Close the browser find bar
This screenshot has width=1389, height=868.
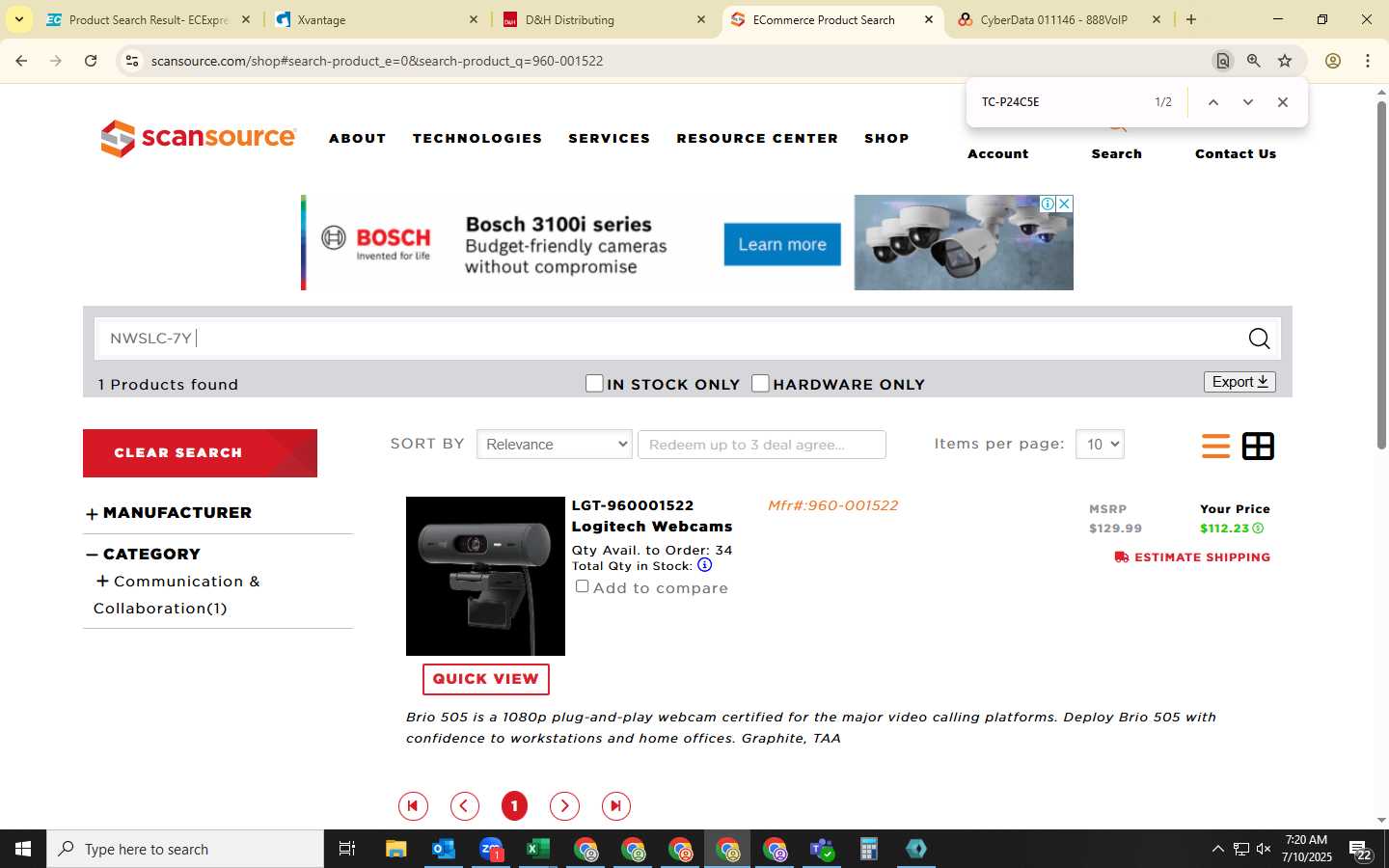pyautogui.click(x=1283, y=102)
